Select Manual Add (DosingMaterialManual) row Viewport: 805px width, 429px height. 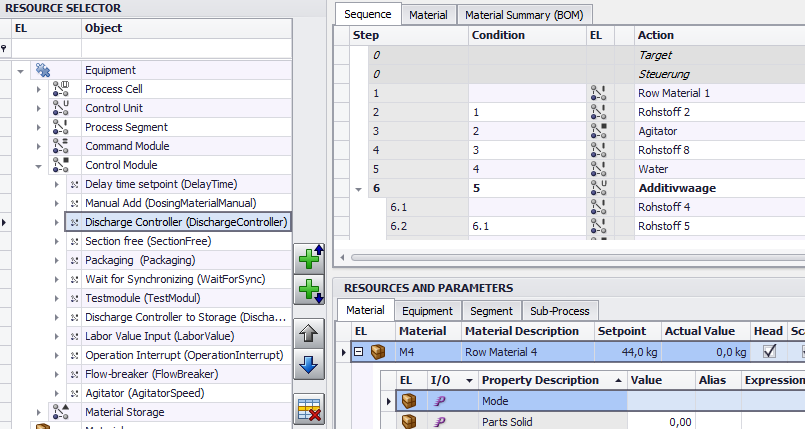point(178,203)
